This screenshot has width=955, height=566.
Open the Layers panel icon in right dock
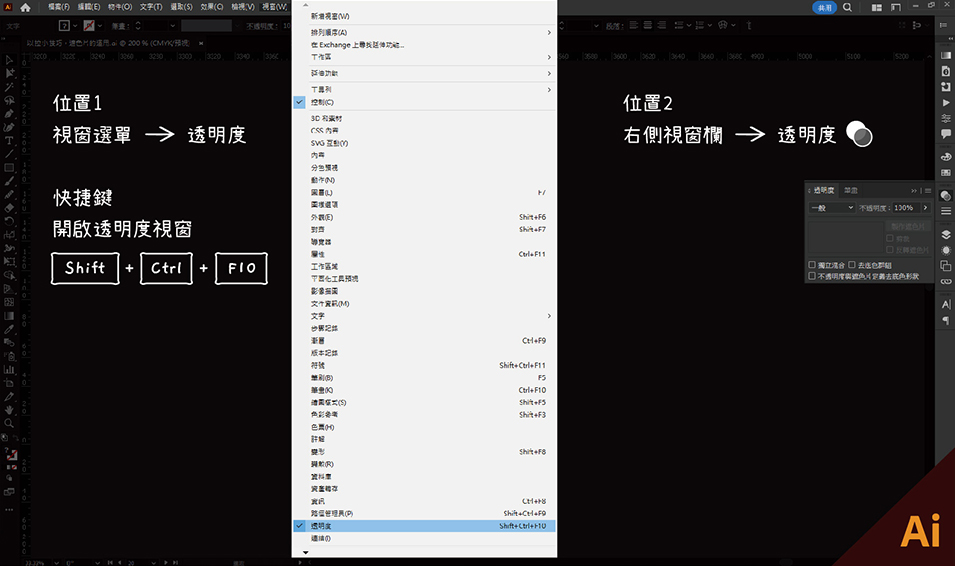point(945,234)
